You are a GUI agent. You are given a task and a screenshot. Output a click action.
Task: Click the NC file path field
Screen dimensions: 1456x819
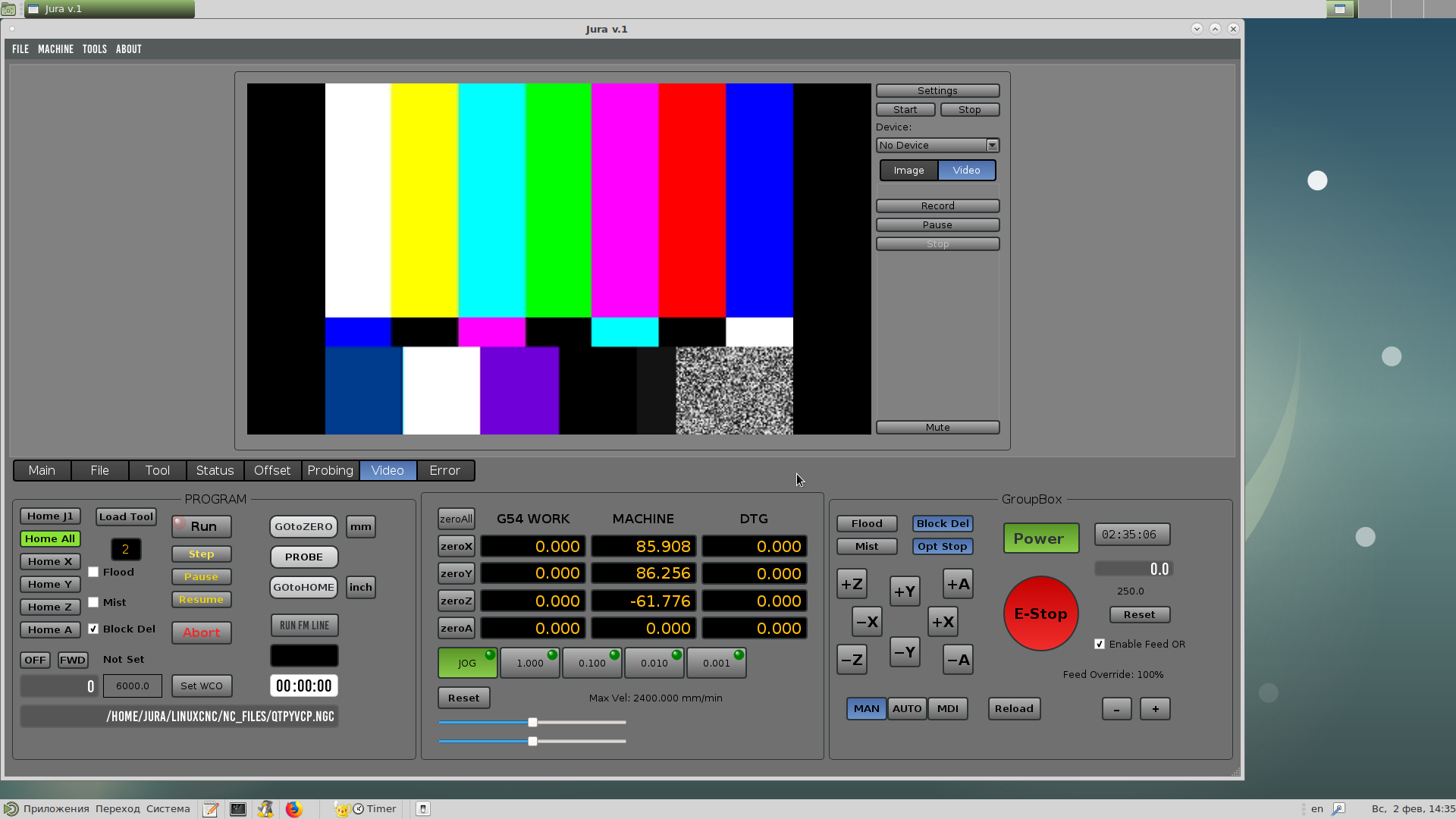pyautogui.click(x=179, y=717)
